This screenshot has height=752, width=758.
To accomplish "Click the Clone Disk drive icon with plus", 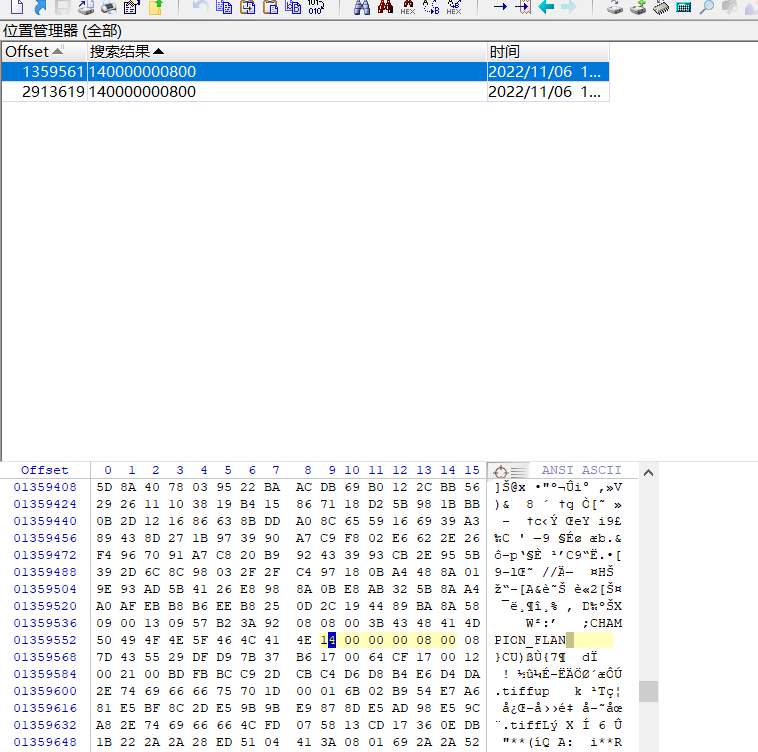I will (638, 7).
